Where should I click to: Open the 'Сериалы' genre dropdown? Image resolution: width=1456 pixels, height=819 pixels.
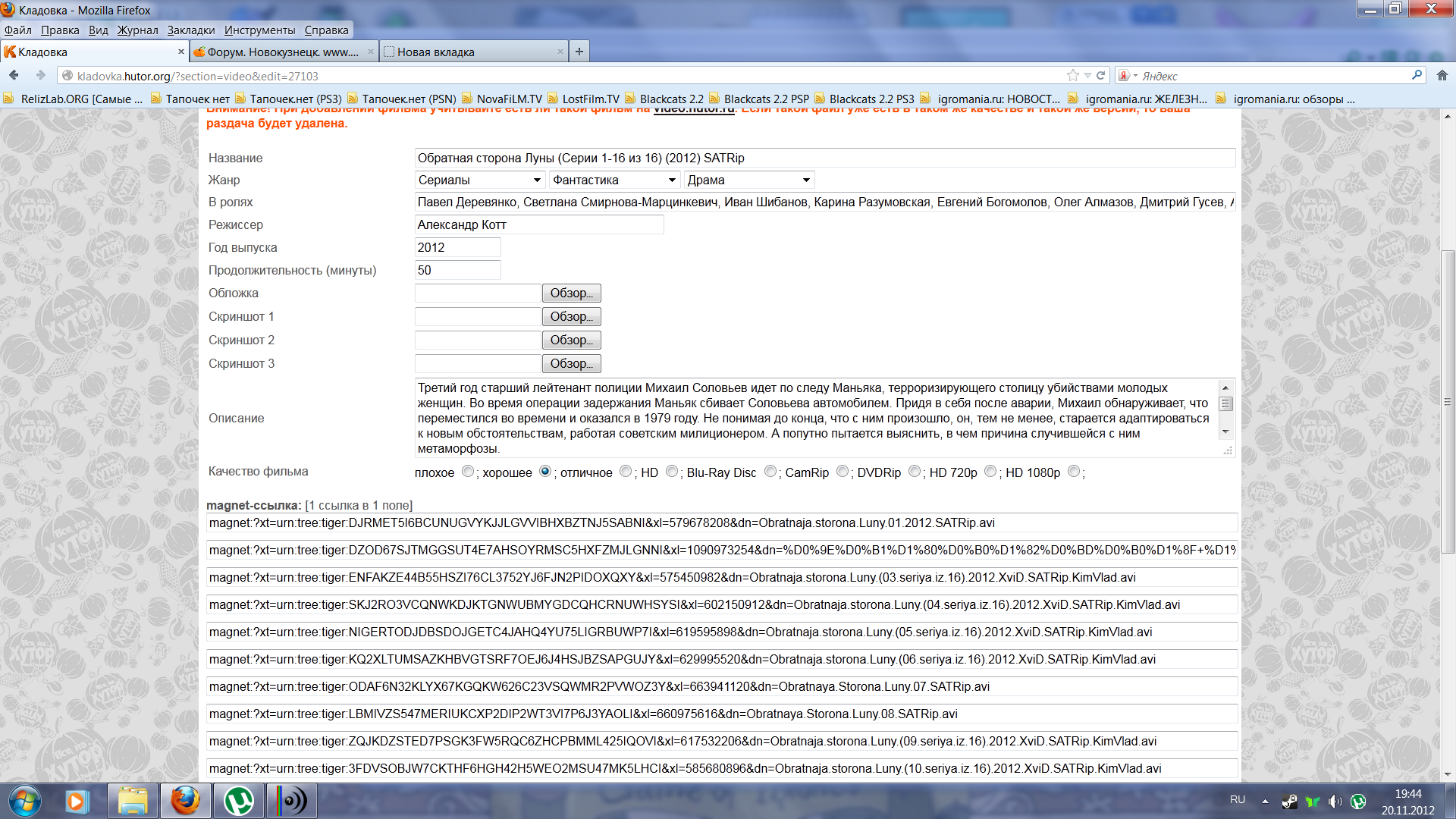(480, 180)
